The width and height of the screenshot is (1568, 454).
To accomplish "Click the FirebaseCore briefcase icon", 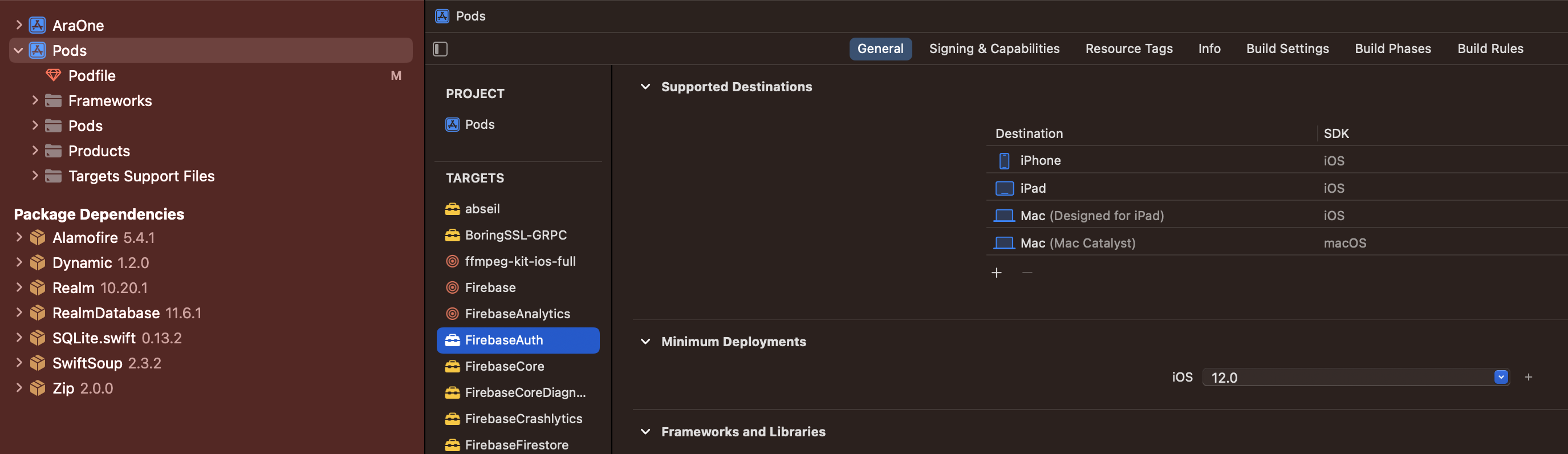I will (x=452, y=366).
